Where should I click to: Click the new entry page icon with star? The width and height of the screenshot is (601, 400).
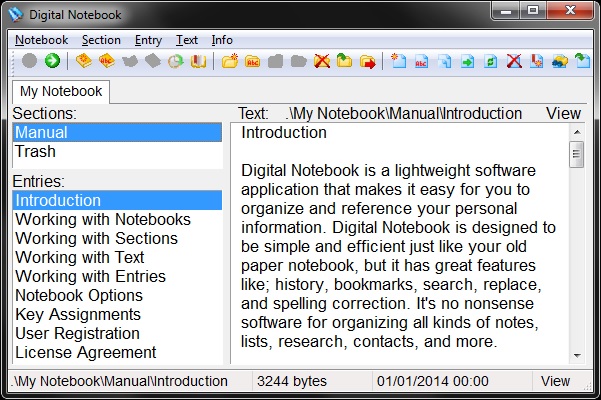[x=398, y=61]
